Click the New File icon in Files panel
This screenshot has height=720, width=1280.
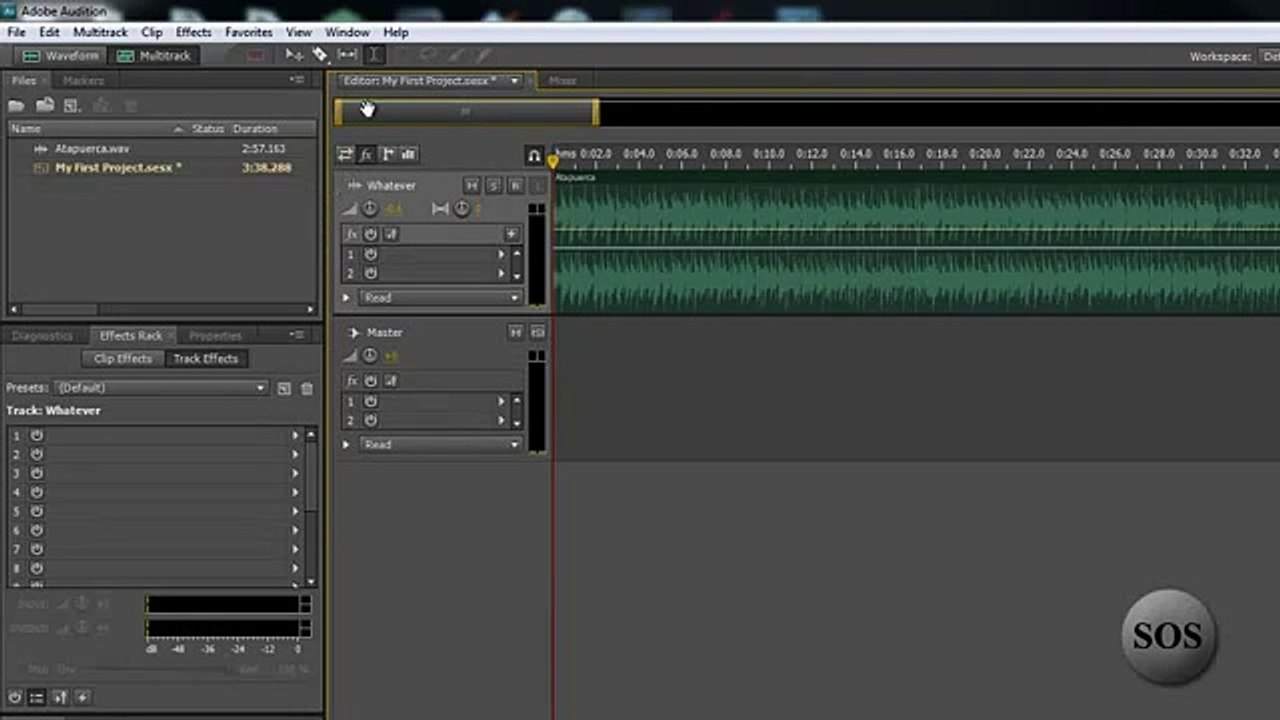click(x=71, y=105)
